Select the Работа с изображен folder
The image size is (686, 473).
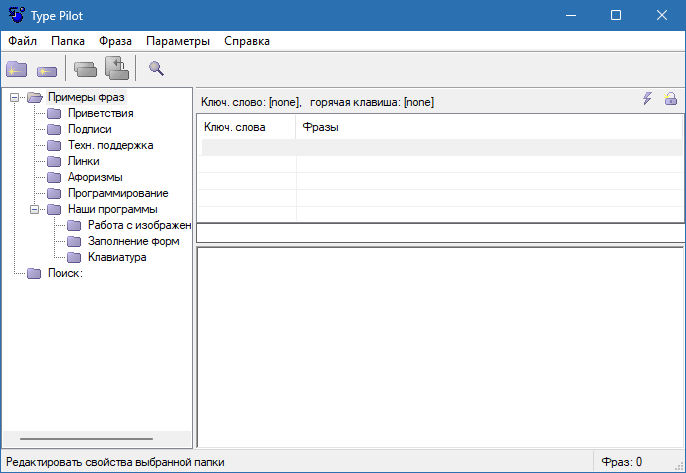click(139, 225)
